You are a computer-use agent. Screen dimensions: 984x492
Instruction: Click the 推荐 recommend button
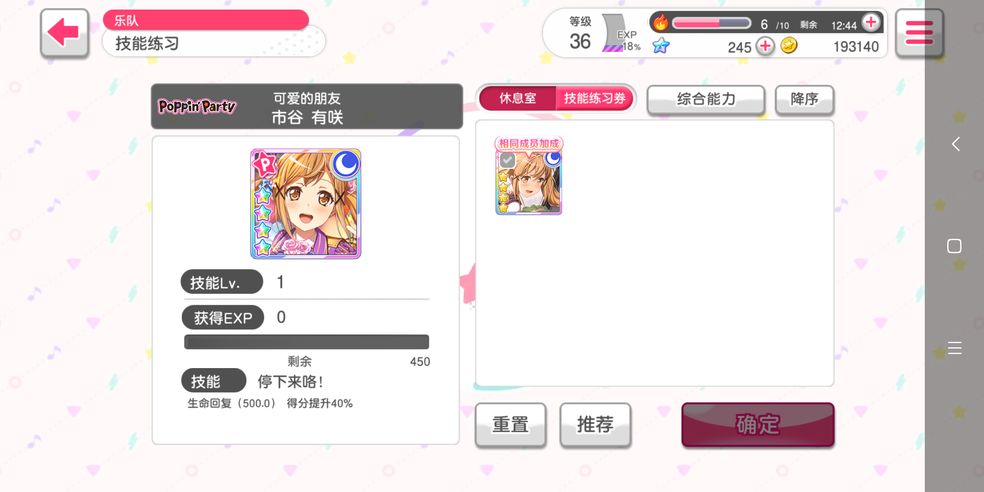click(596, 425)
